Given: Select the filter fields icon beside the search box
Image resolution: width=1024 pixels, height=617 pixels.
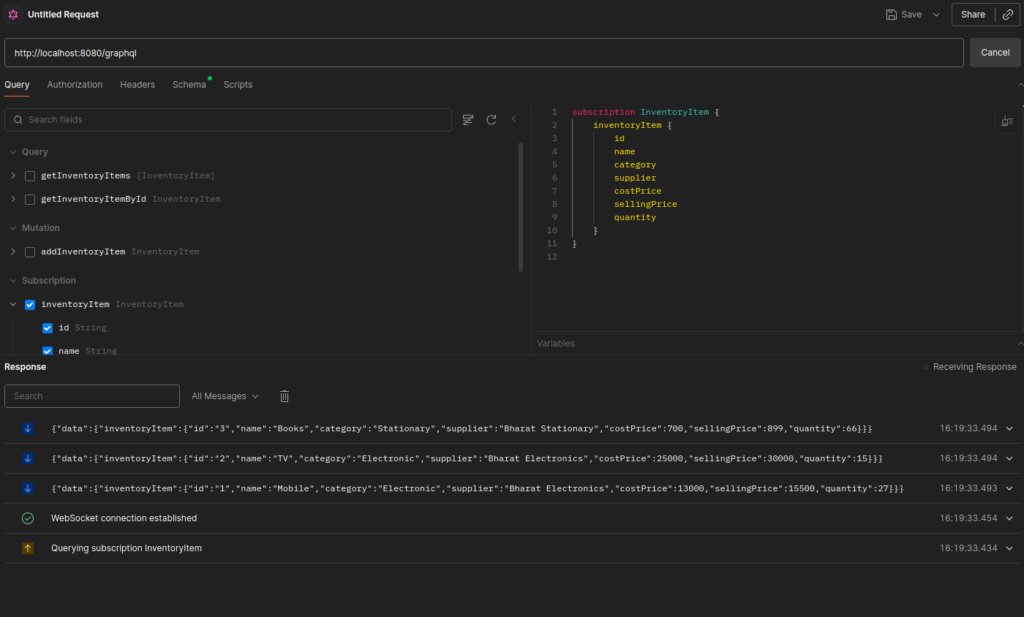Looking at the screenshot, I should 467,119.
